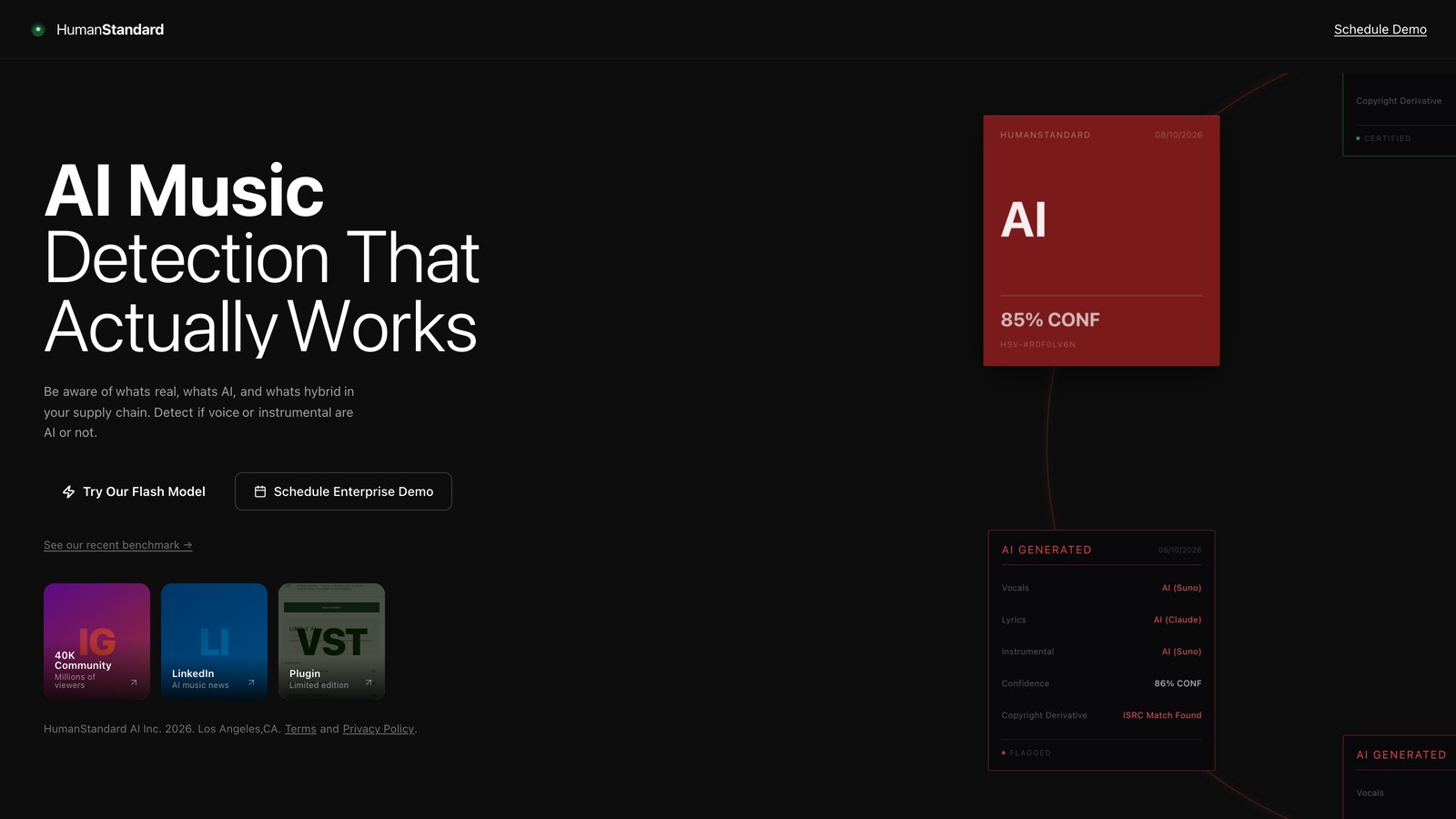This screenshot has width=1456, height=819.
Task: Click the AI GENERATED report heading
Action: 1046,550
